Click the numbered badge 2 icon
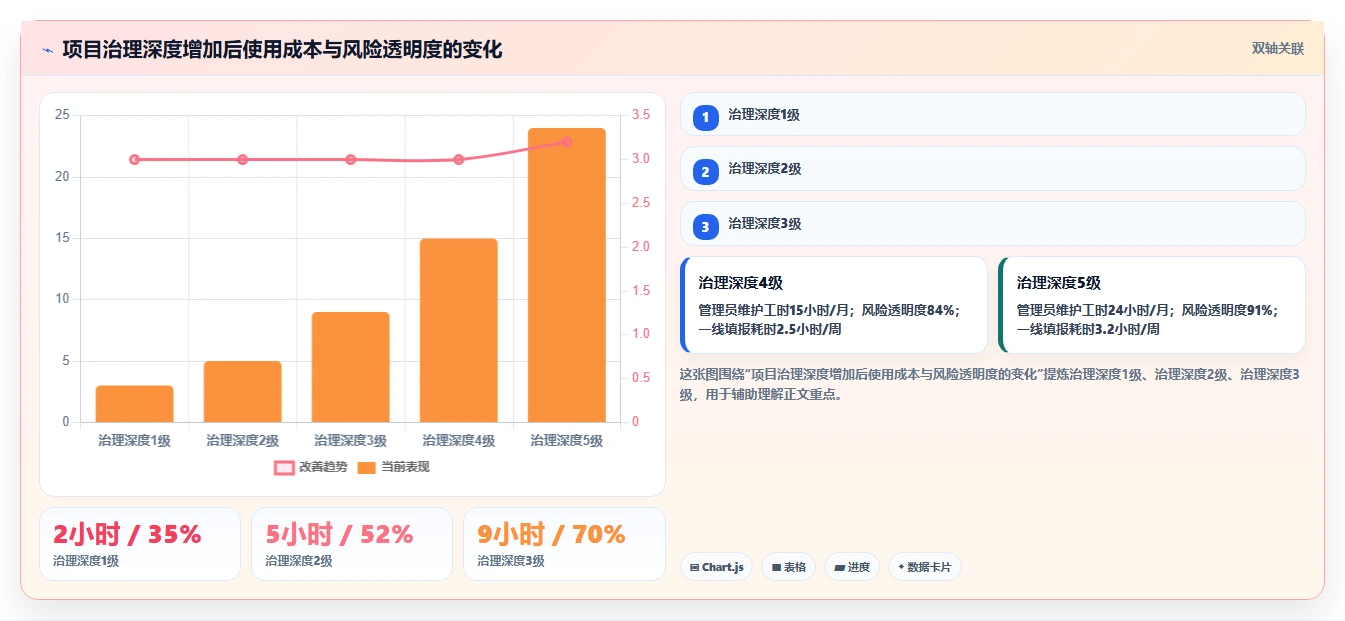 705,172
